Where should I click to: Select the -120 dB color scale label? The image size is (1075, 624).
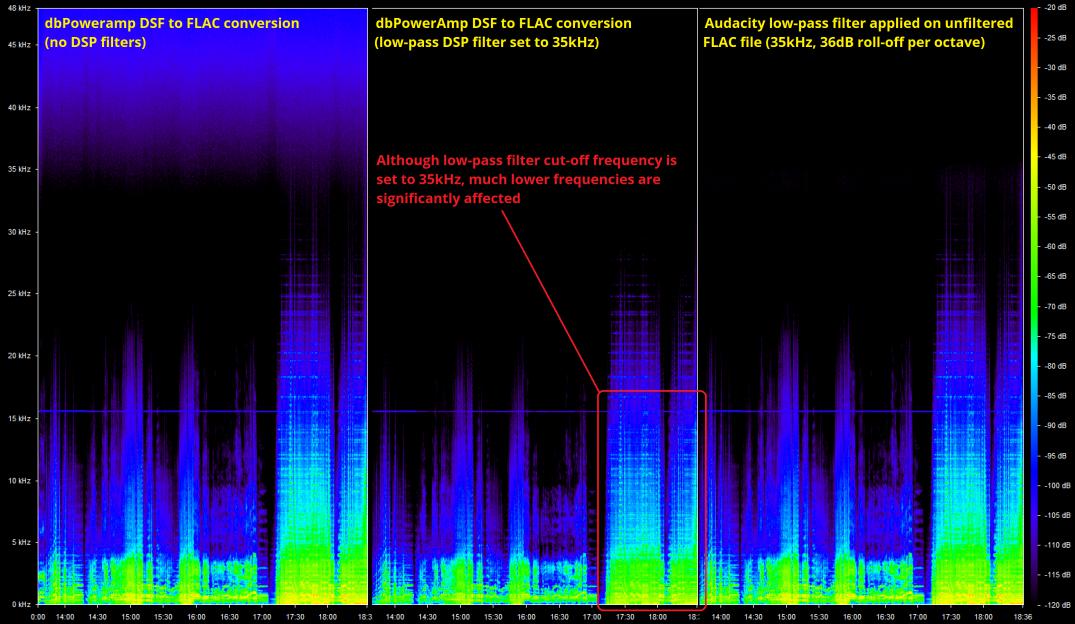1054,605
